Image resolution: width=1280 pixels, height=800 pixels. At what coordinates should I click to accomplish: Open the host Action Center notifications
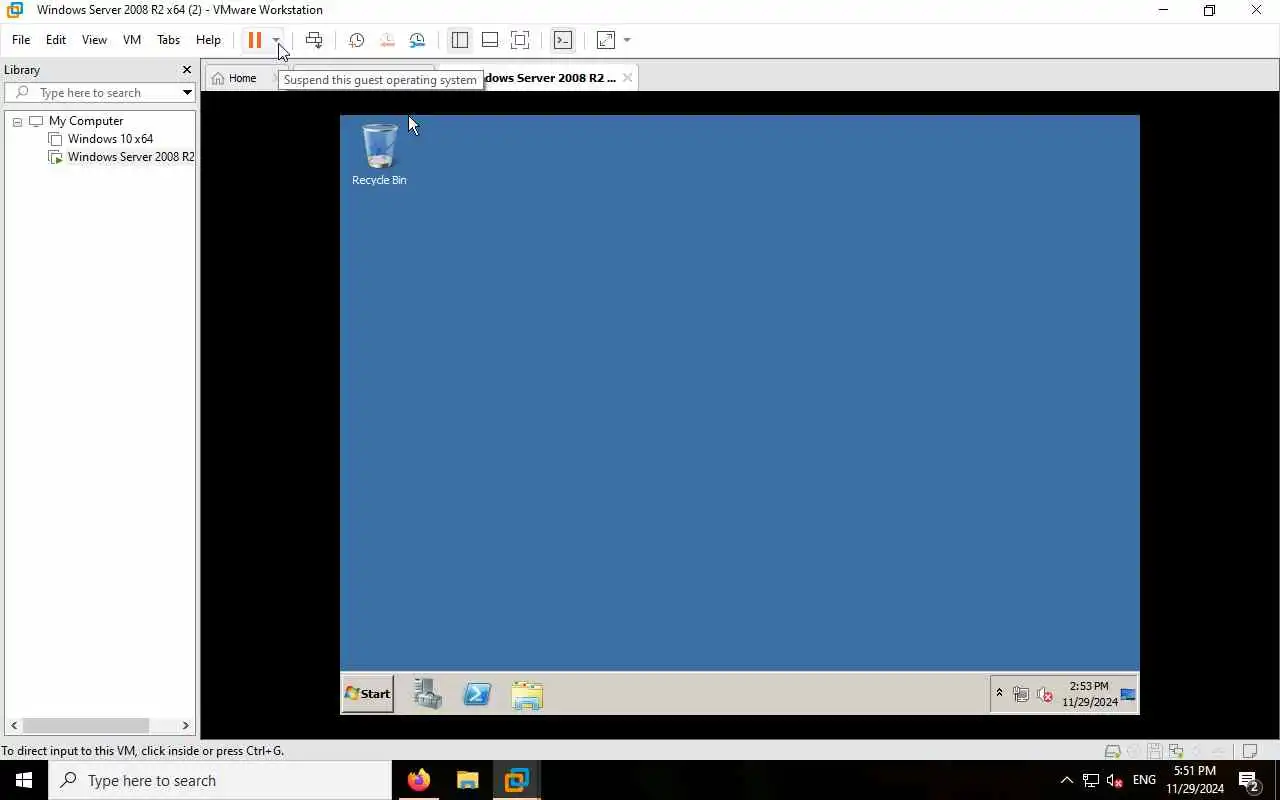click(1248, 780)
